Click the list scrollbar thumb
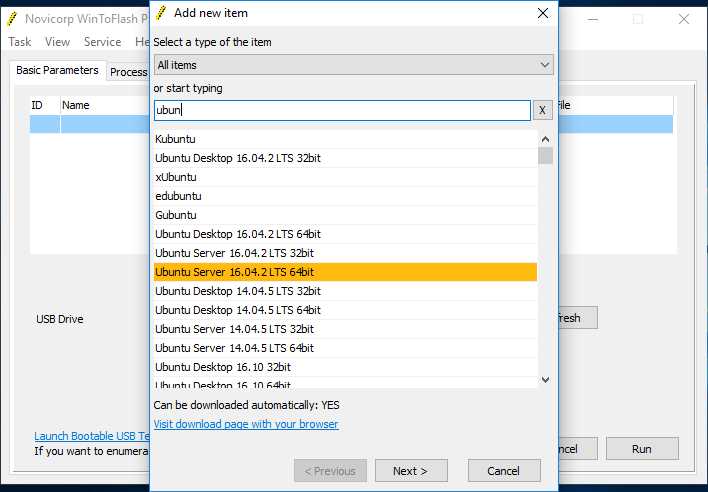The width and height of the screenshot is (708, 492). [x=545, y=156]
